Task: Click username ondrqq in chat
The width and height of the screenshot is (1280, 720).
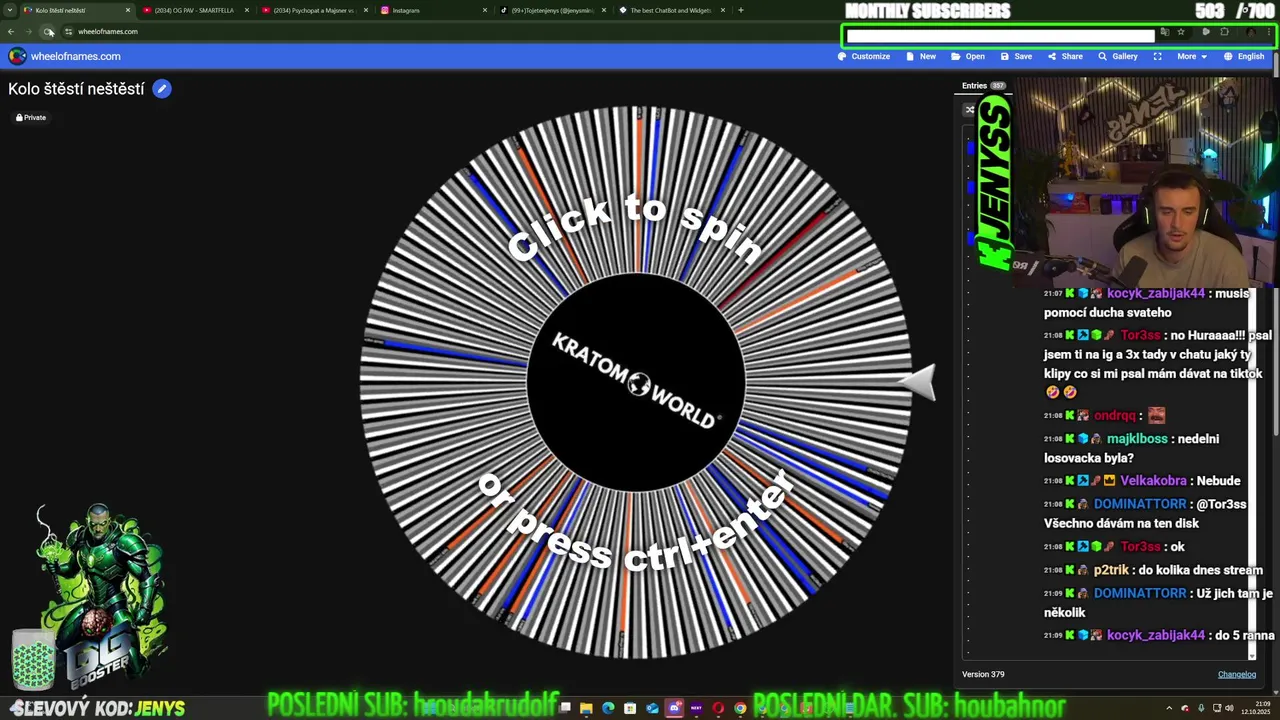Action: 1114,416
